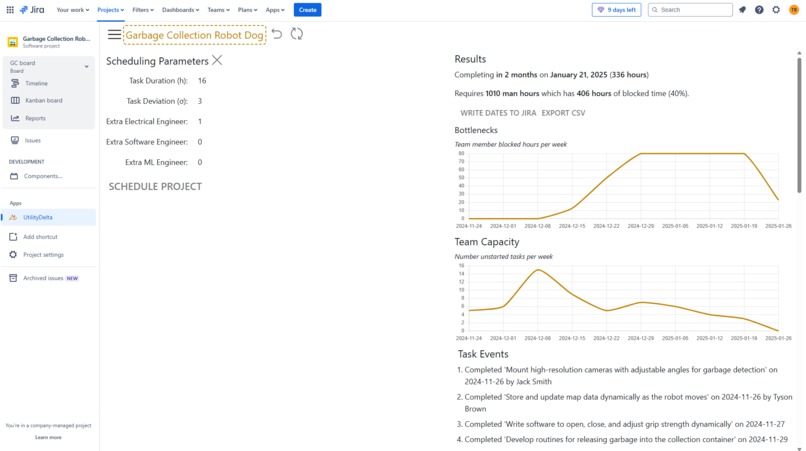Open Timeline in the sidebar
Image resolution: width=806 pixels, height=451 pixels.
point(36,83)
